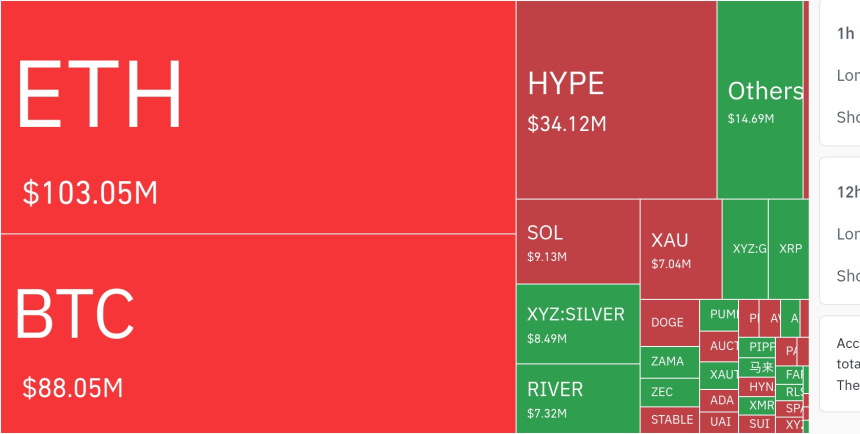The image size is (860, 434).
Task: Open the XYZ:SILVER tile
Action: [x=577, y=324]
